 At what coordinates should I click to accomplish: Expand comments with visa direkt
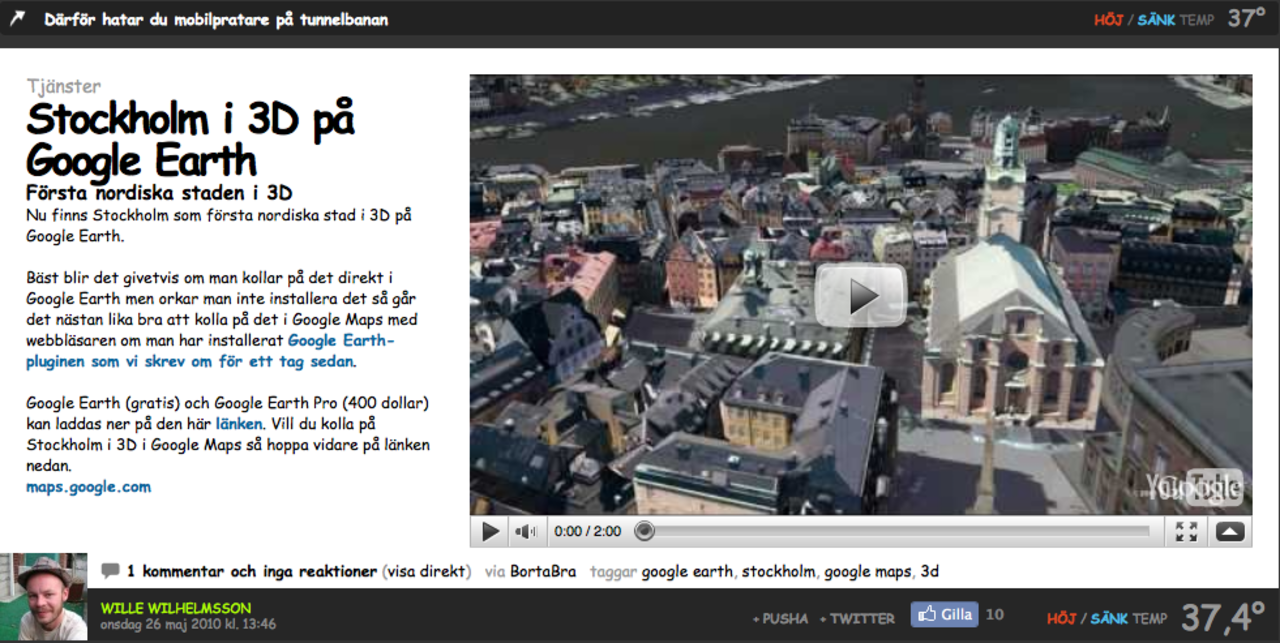[x=426, y=572]
